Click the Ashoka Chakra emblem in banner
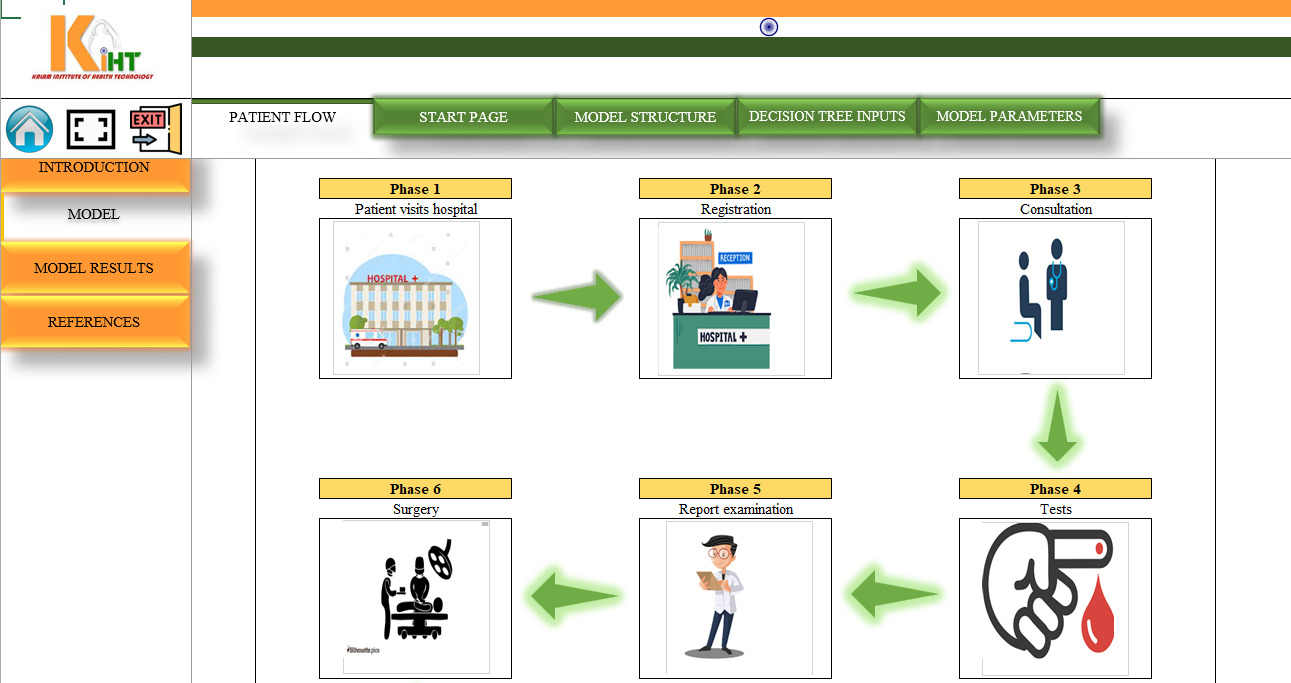1291x683 pixels. coord(769,27)
